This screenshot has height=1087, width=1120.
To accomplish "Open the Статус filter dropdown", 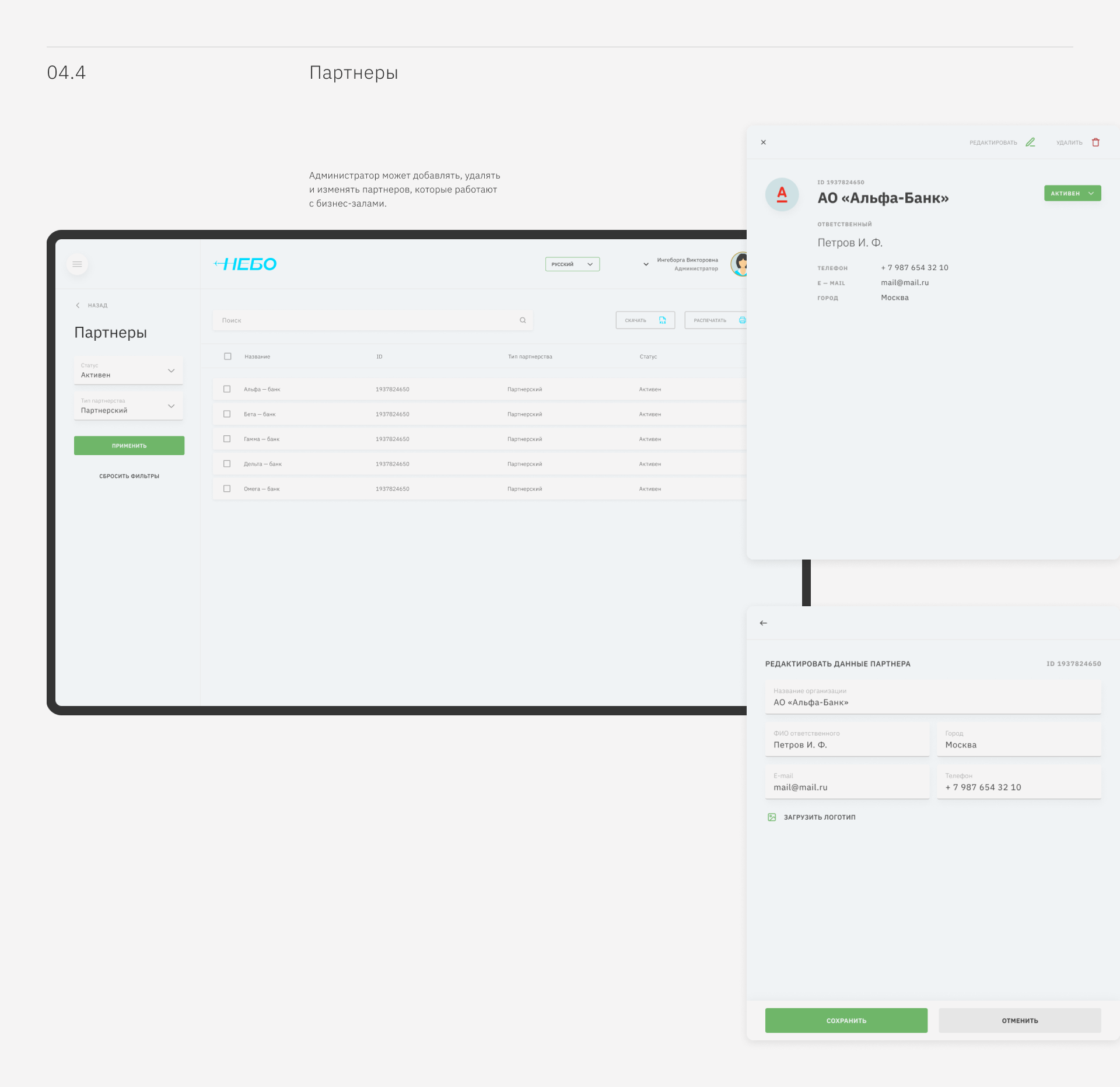I will point(128,371).
